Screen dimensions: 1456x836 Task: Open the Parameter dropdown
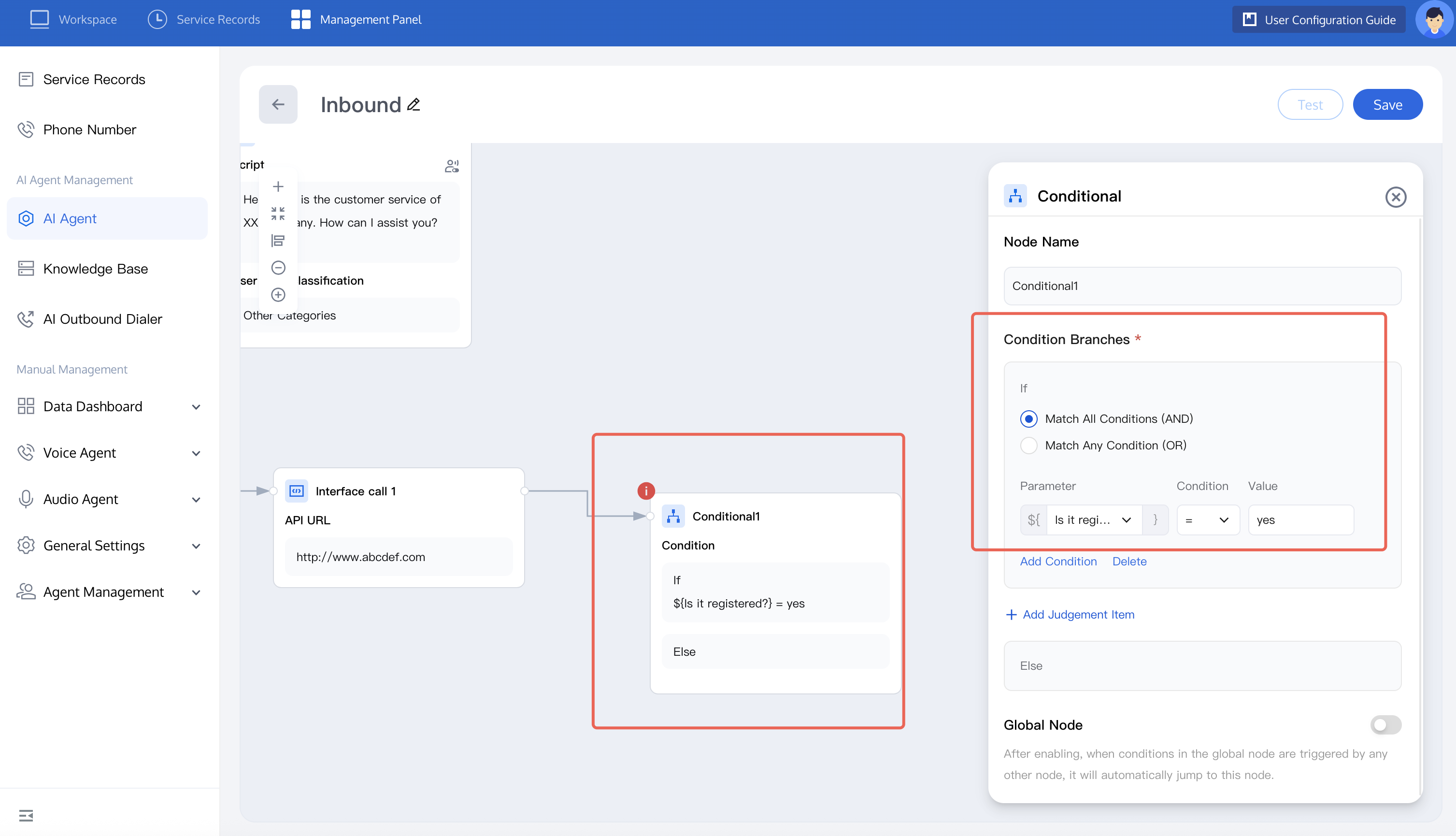click(x=1093, y=520)
